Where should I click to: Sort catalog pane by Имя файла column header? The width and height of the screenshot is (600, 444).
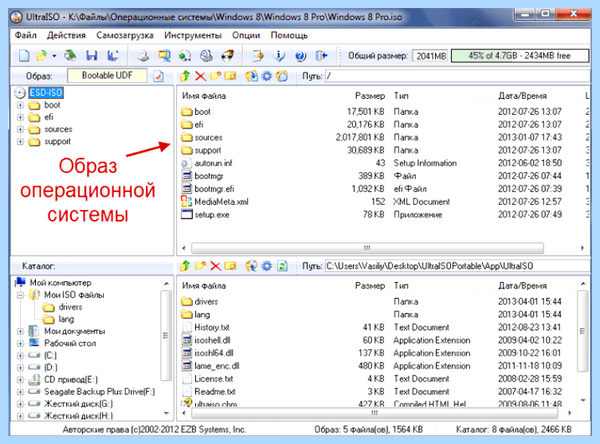[204, 286]
